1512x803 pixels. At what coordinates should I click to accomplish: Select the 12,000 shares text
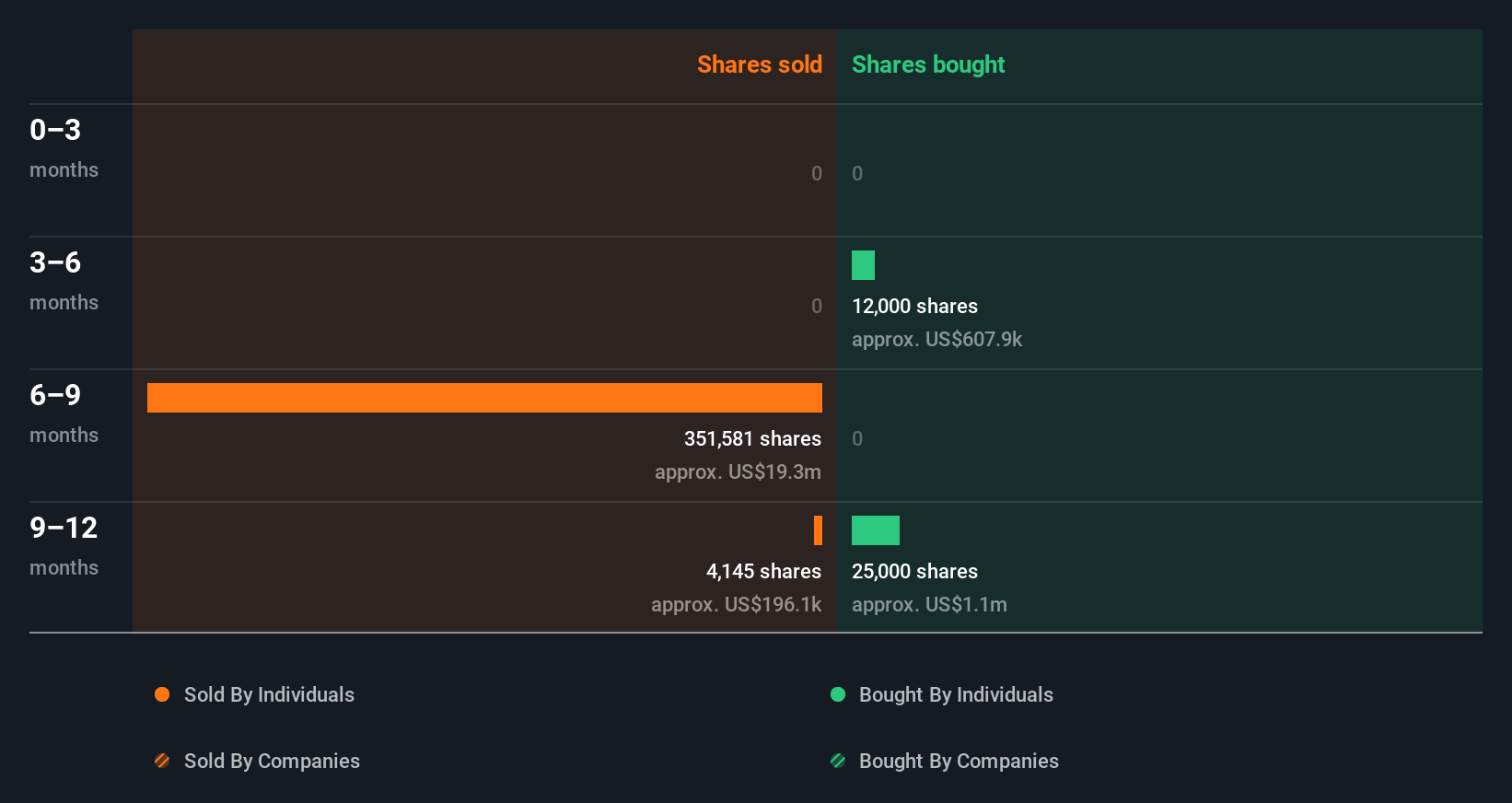coord(914,307)
